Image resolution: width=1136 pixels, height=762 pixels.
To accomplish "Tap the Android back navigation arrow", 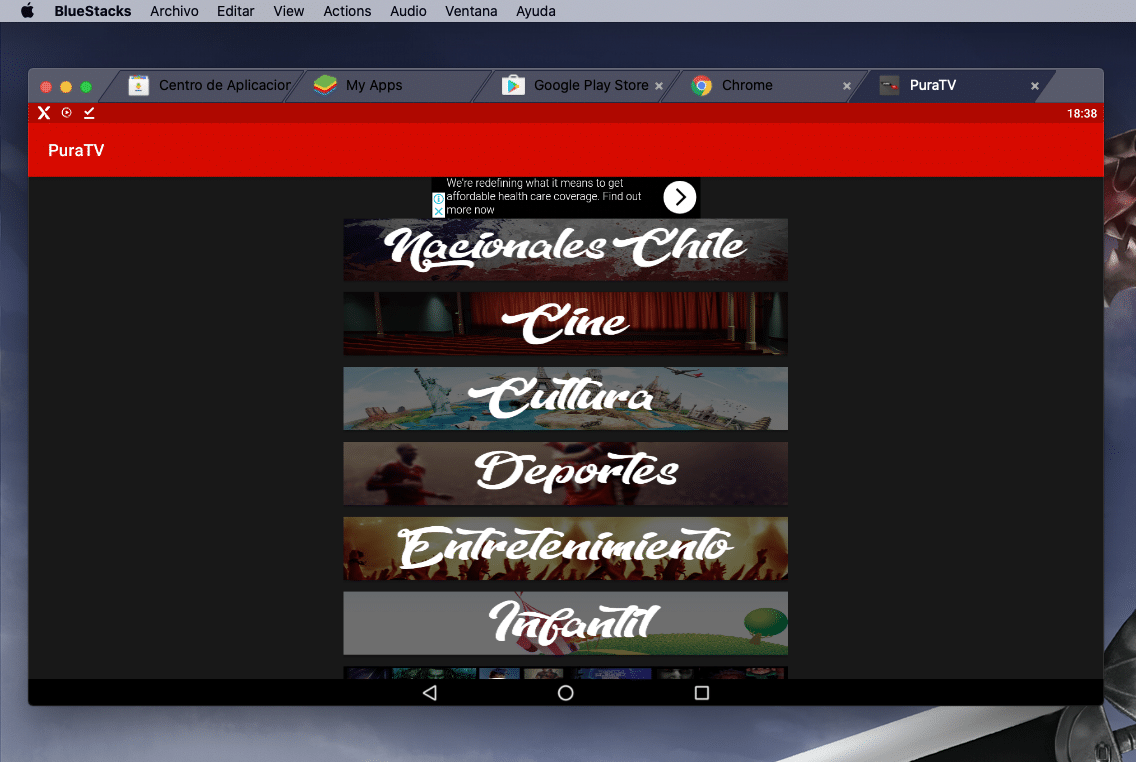I will point(429,692).
